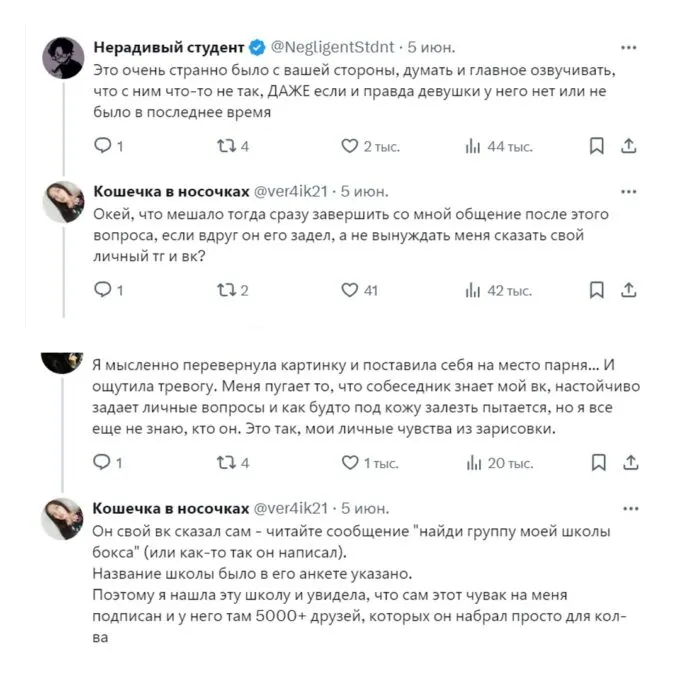Bookmark Нерадивый студент's tweet
Screen dimensions: 680x680
pos(597,147)
